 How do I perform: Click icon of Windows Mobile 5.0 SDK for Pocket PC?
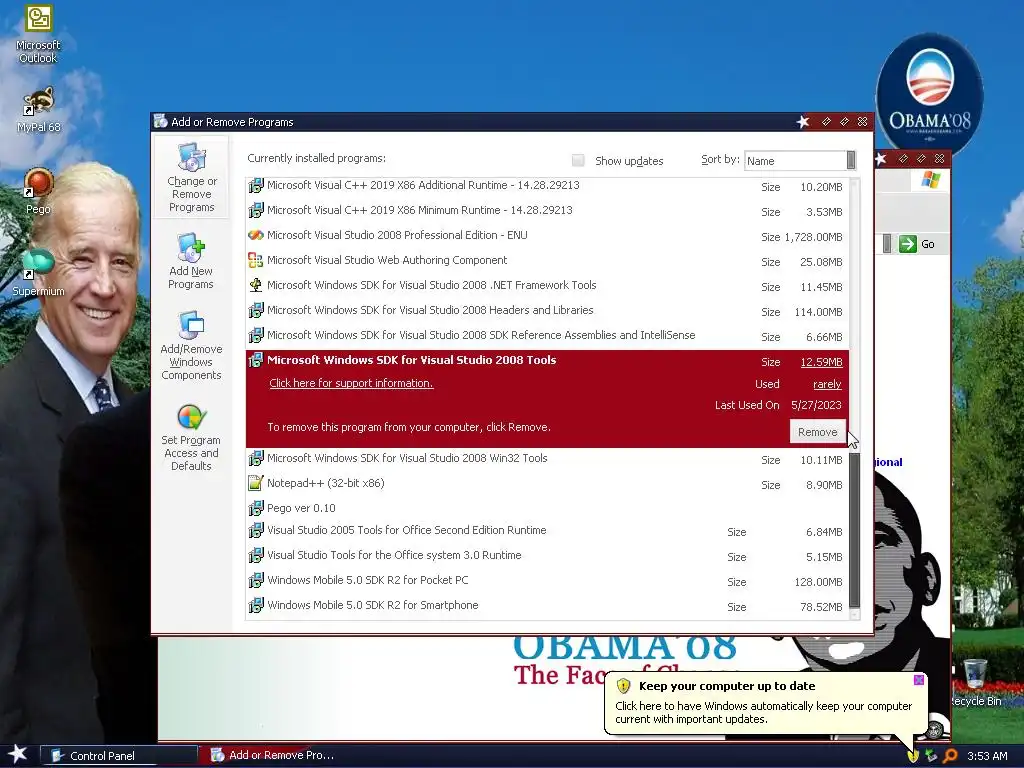256,580
